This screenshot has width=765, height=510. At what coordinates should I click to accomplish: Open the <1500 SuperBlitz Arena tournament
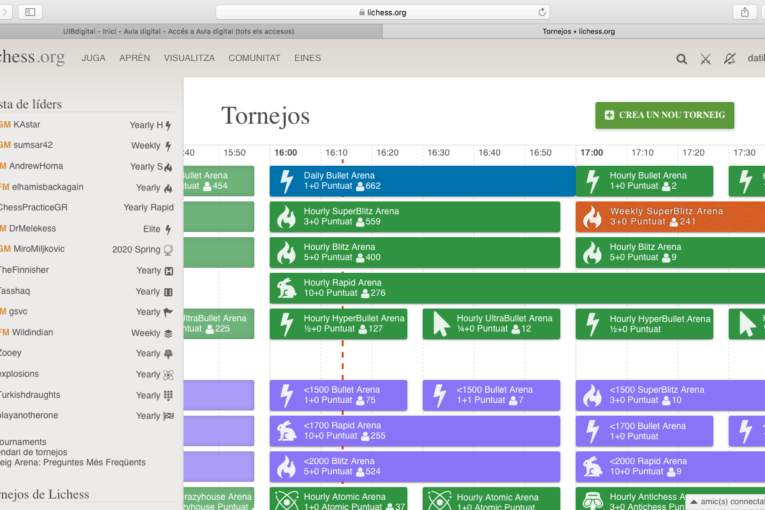coord(670,395)
